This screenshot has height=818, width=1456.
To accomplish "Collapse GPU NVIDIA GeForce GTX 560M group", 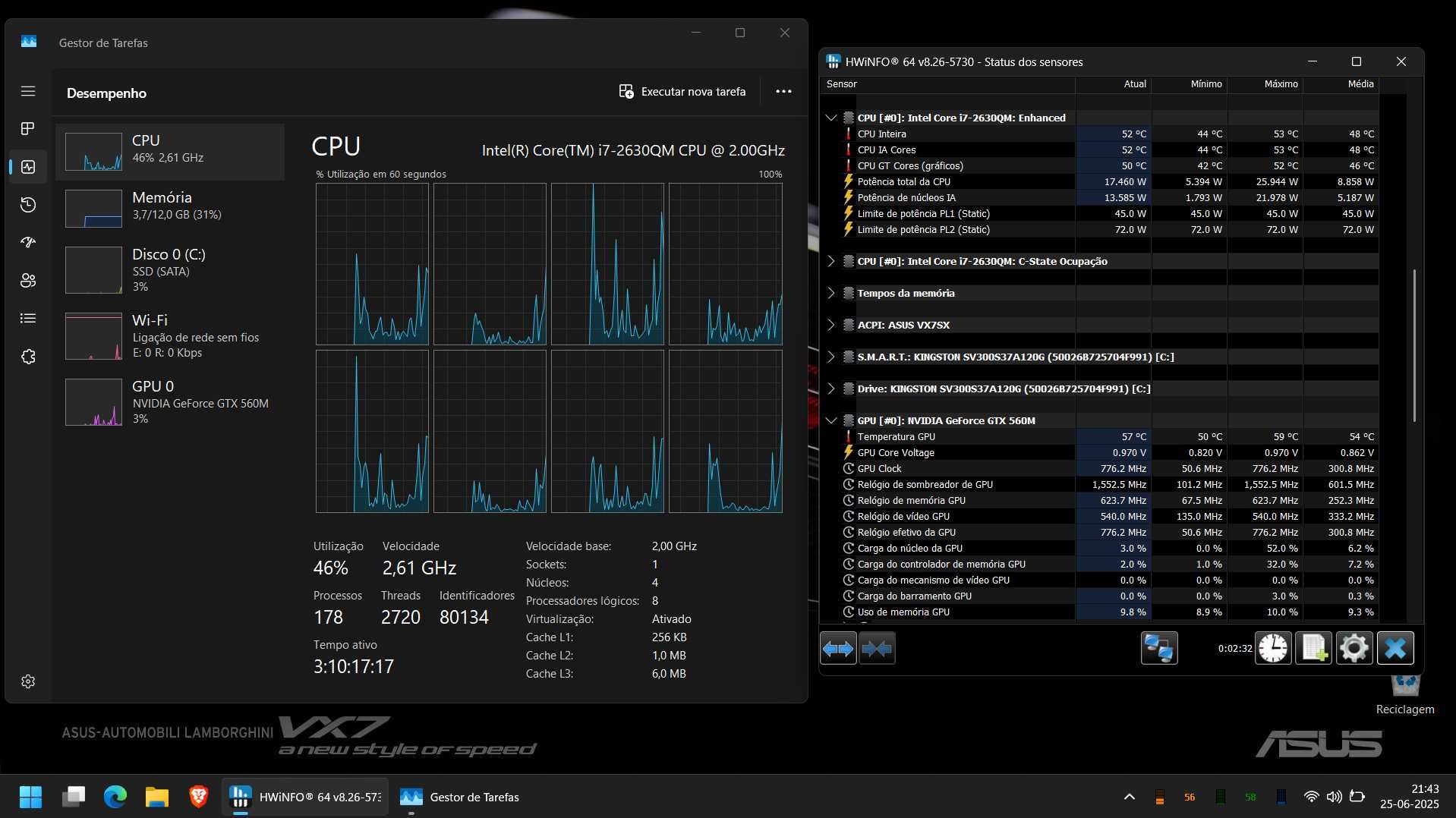I will 831,420.
